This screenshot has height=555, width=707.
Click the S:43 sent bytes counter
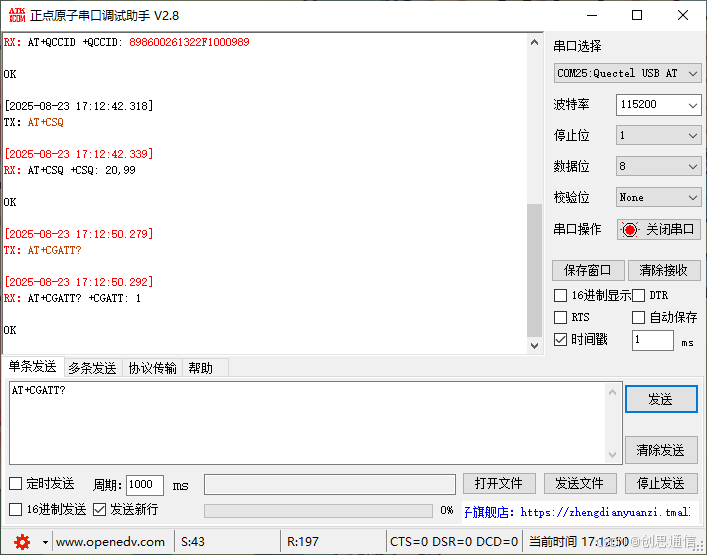pyautogui.click(x=193, y=542)
